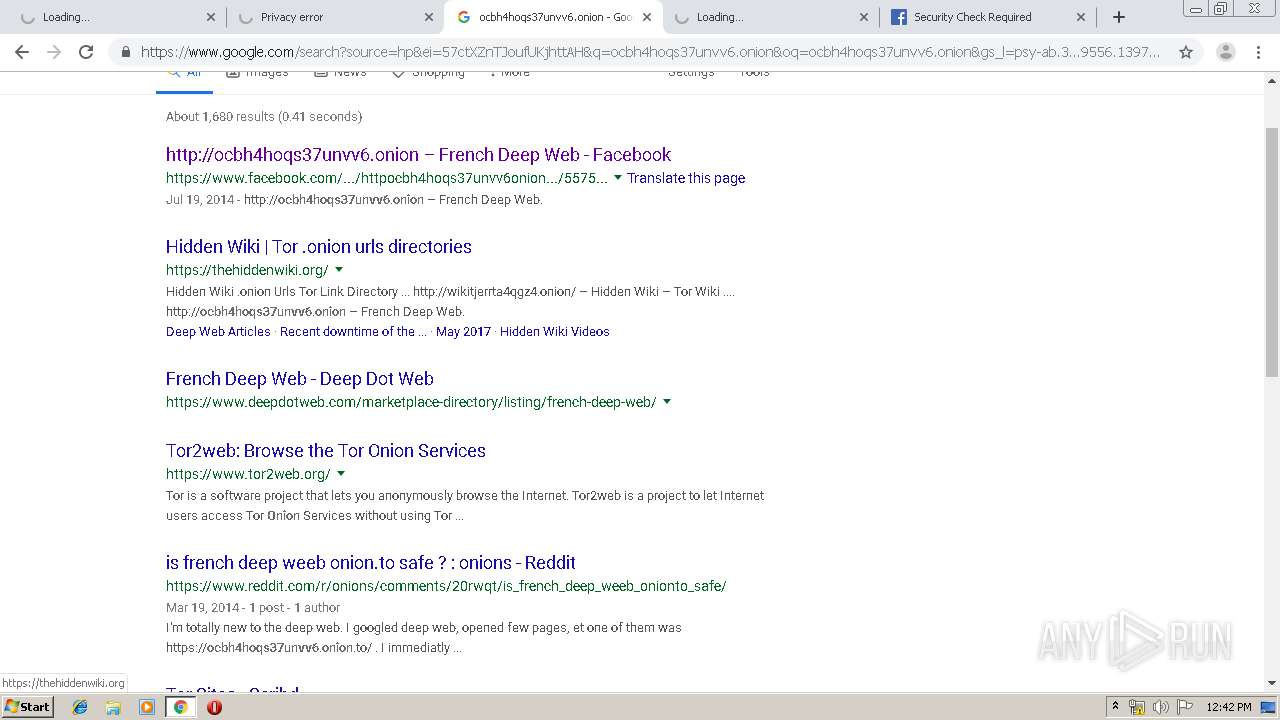The image size is (1280, 720).
Task: Expand options arrow next to tor2web.org
Action: pyautogui.click(x=341, y=474)
